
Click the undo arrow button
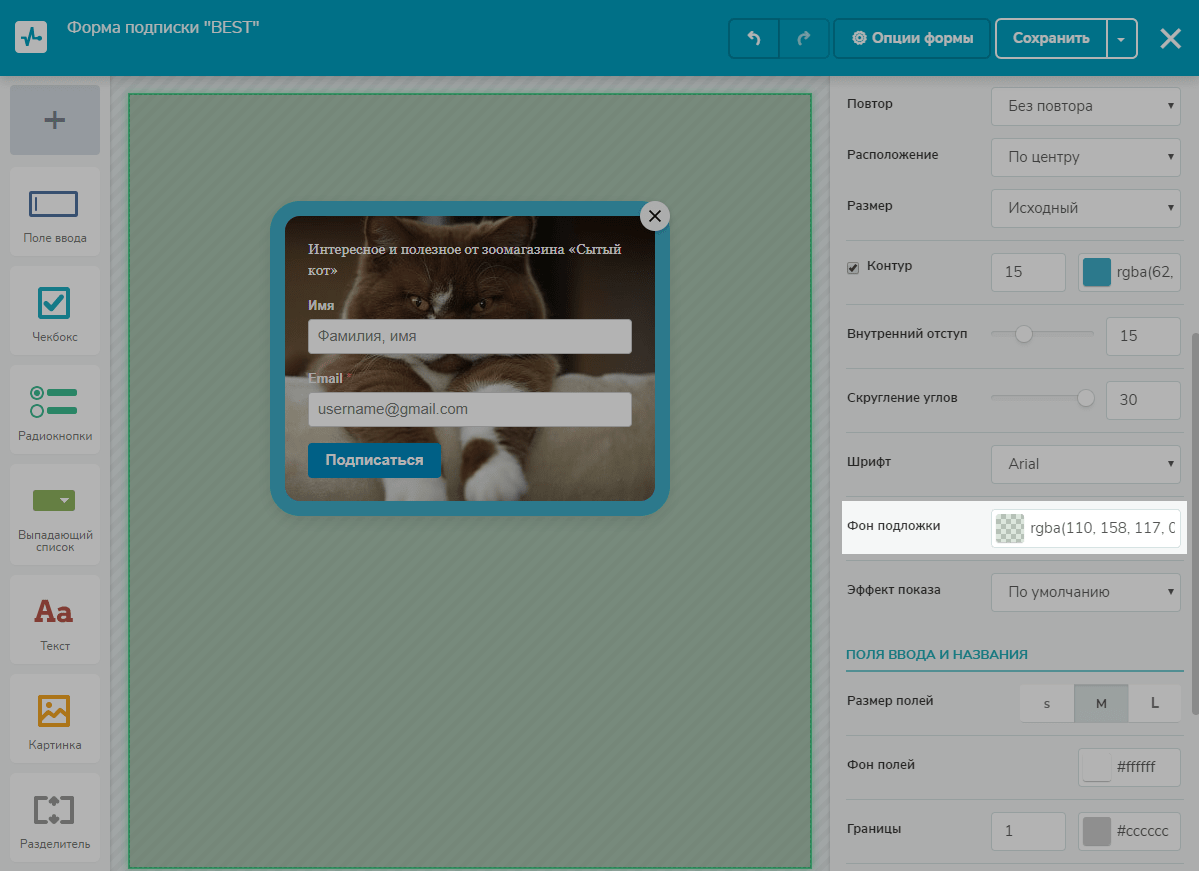point(754,39)
